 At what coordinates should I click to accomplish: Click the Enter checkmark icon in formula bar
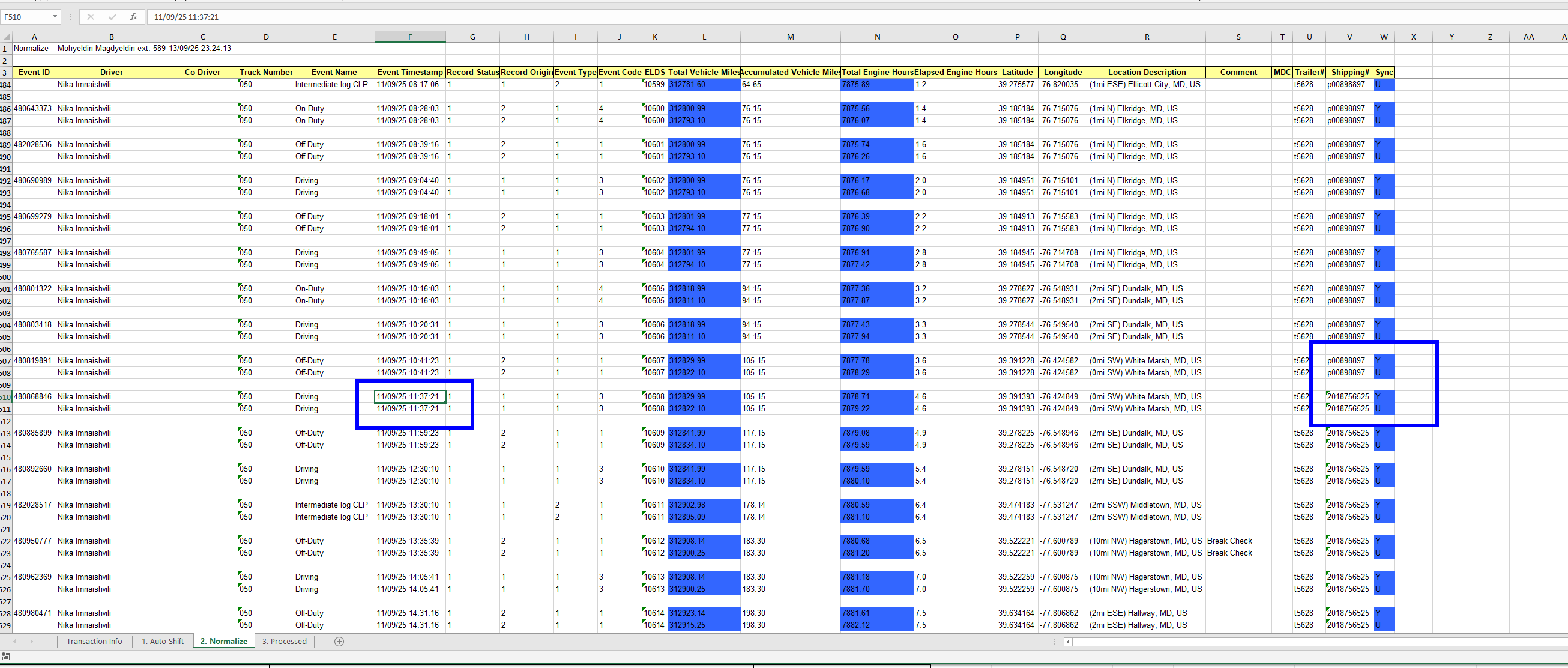pyautogui.click(x=112, y=17)
